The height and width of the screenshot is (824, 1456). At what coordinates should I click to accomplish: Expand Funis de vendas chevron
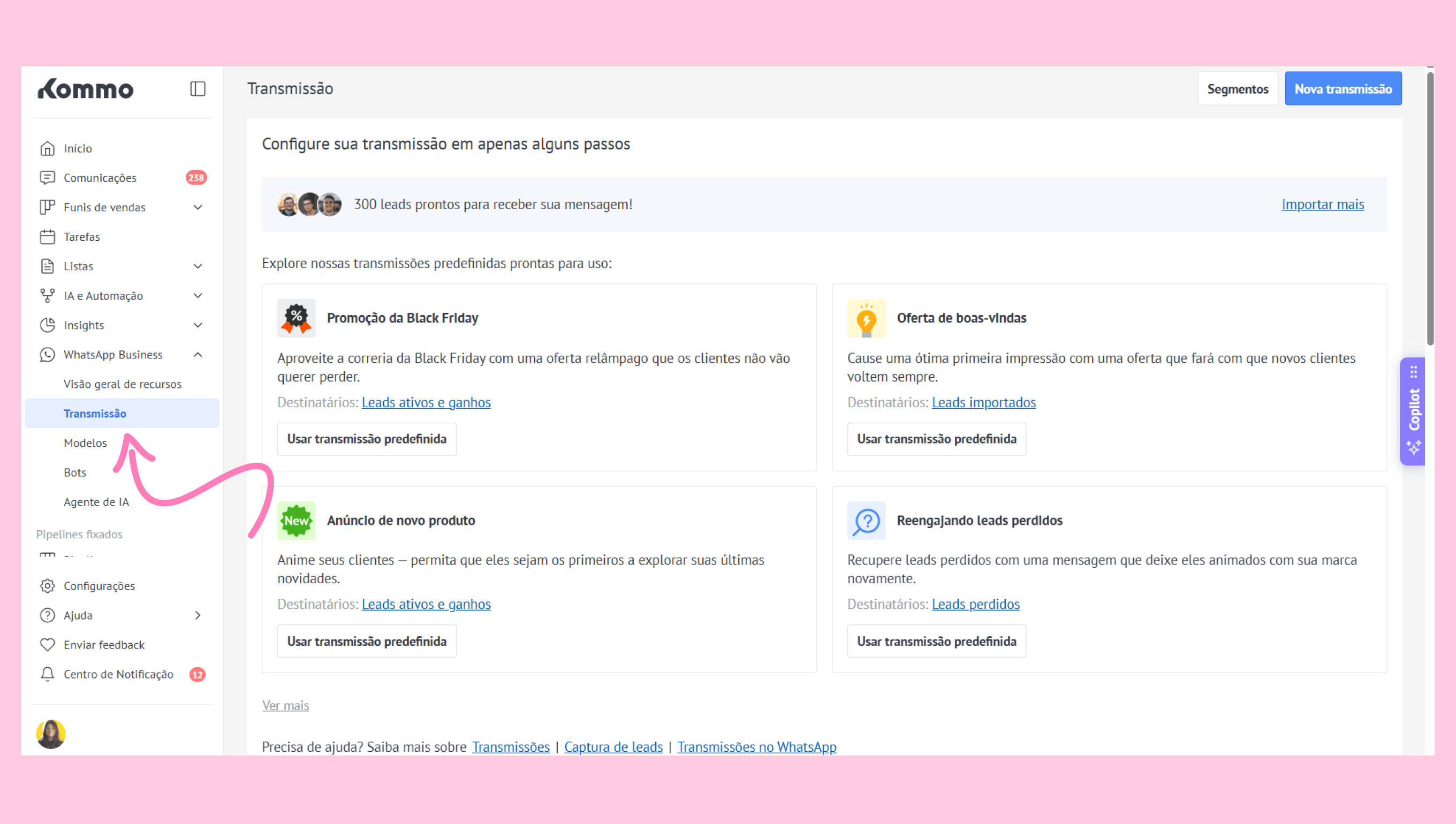tap(198, 207)
